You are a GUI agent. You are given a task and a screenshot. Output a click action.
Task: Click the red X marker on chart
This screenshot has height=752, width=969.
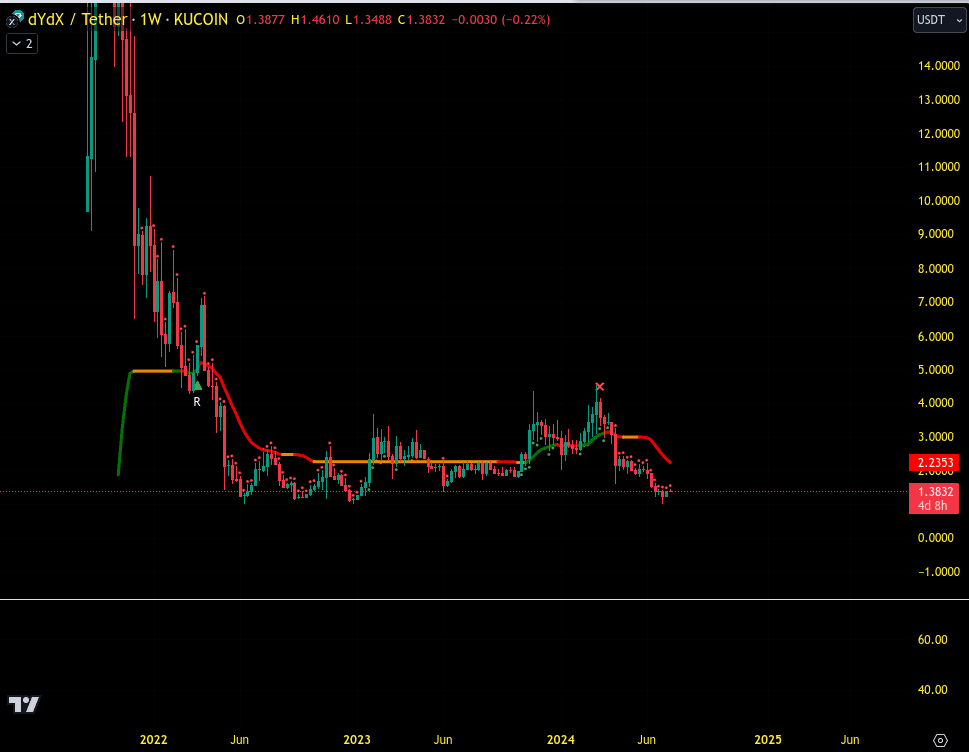tap(599, 387)
